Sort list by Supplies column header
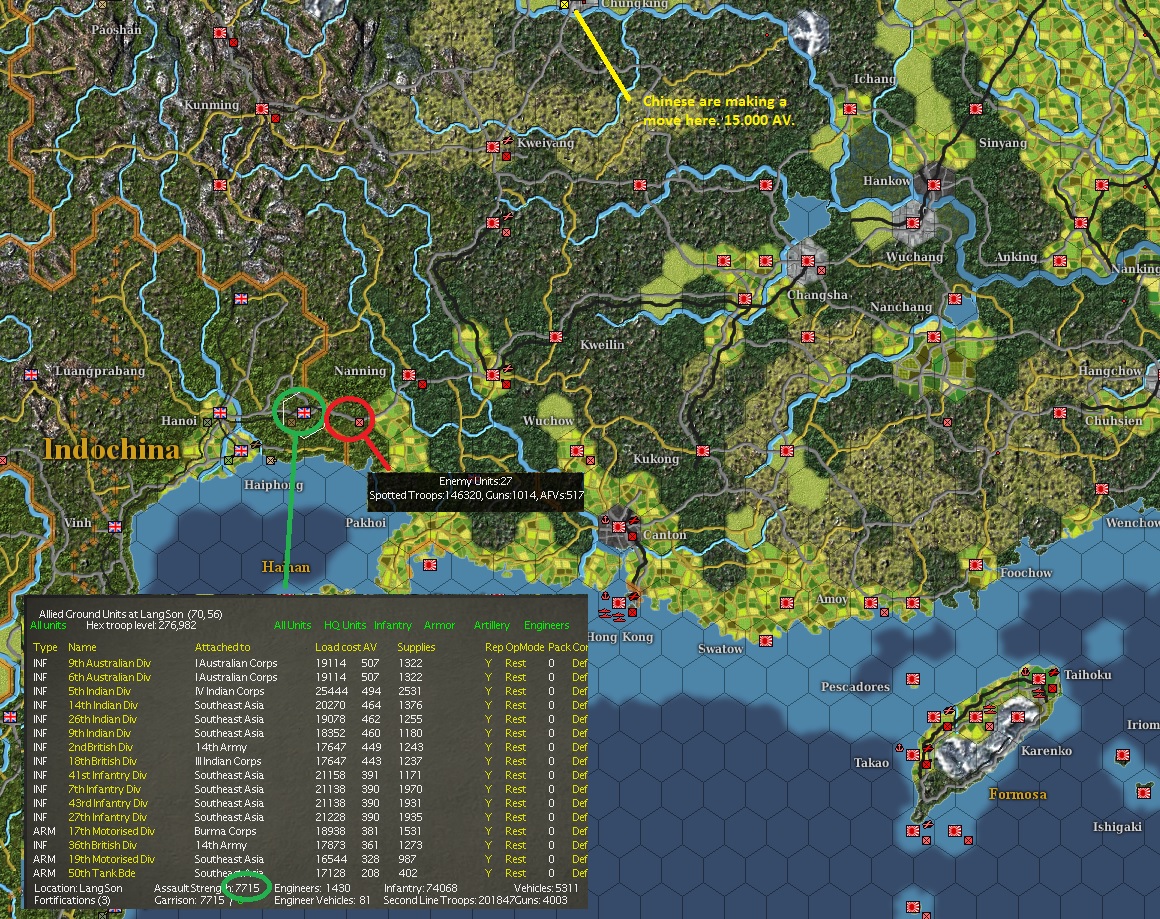The image size is (1160, 919). [x=417, y=647]
